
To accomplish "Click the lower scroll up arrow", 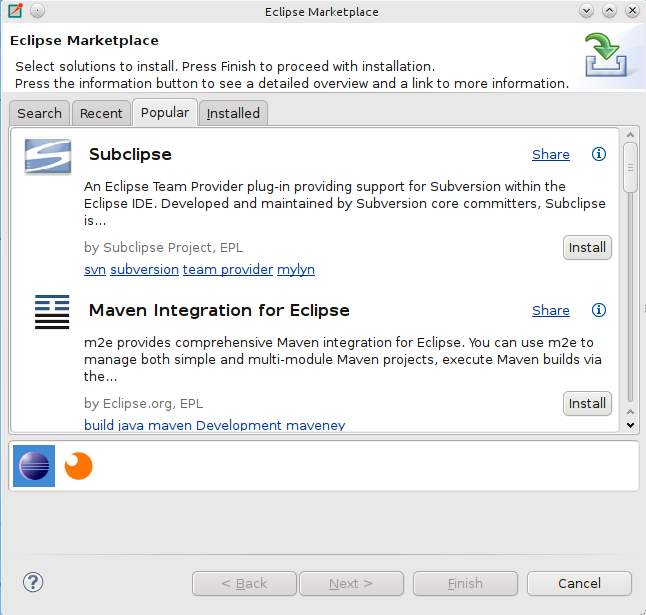I will point(630,412).
